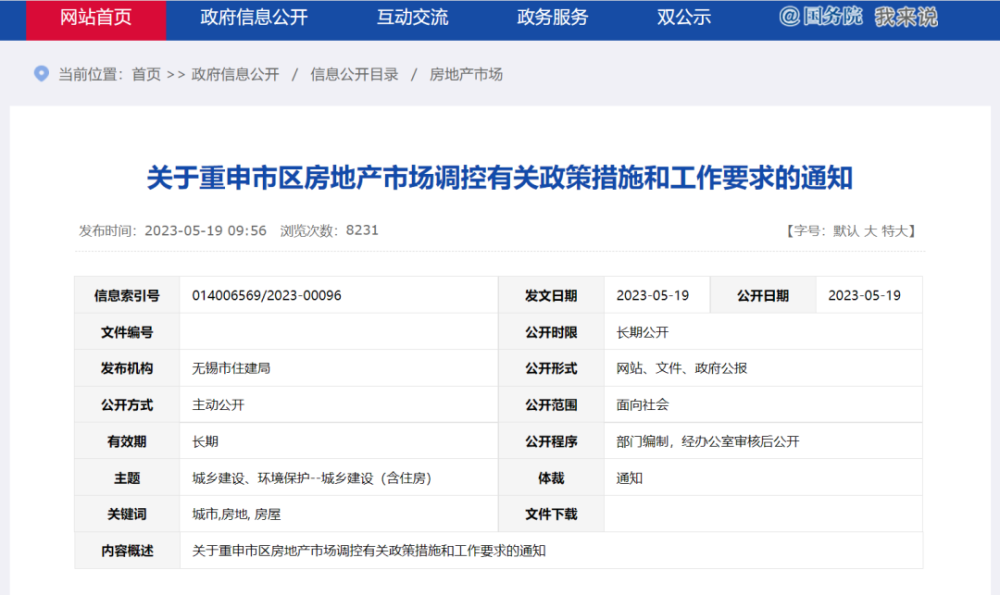Click the 关键词 label
This screenshot has height=595, width=1000.
pos(127,514)
